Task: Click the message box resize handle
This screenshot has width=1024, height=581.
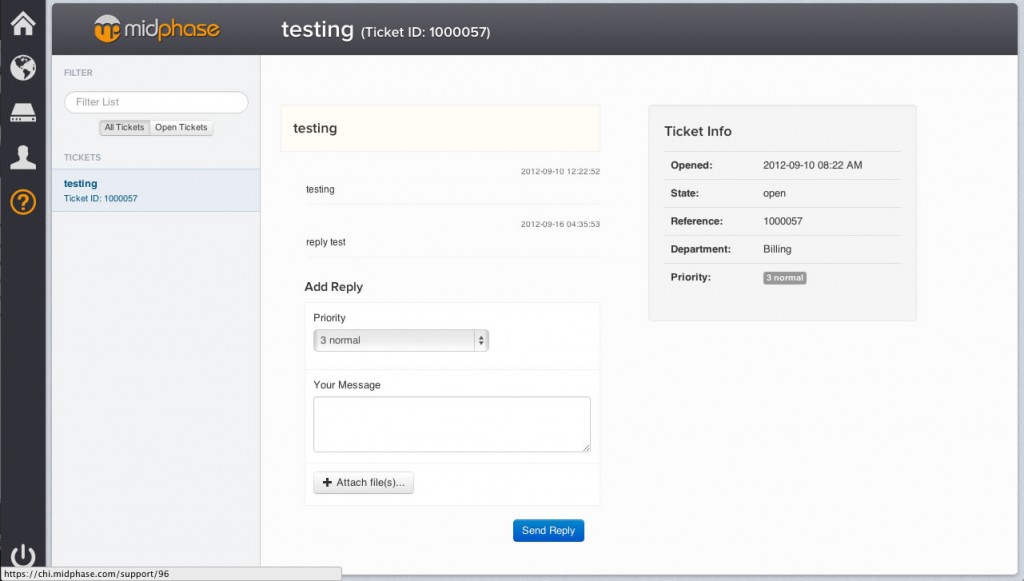Action: (586, 447)
